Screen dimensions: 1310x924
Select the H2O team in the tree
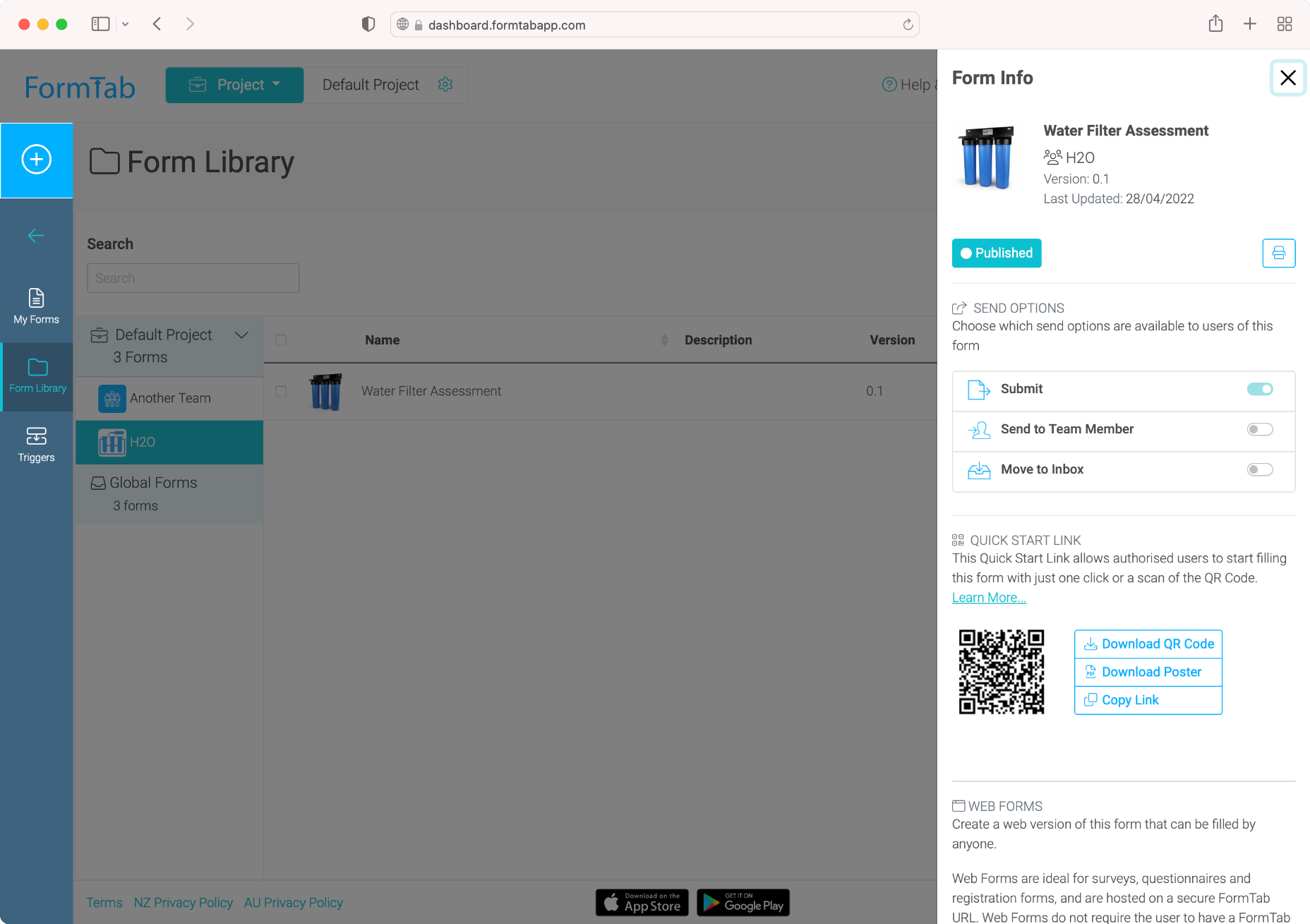point(169,443)
